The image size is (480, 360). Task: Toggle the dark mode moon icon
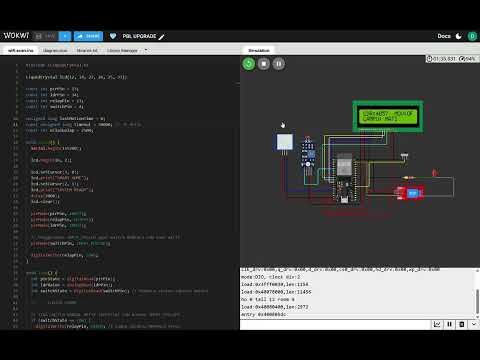click(x=459, y=36)
